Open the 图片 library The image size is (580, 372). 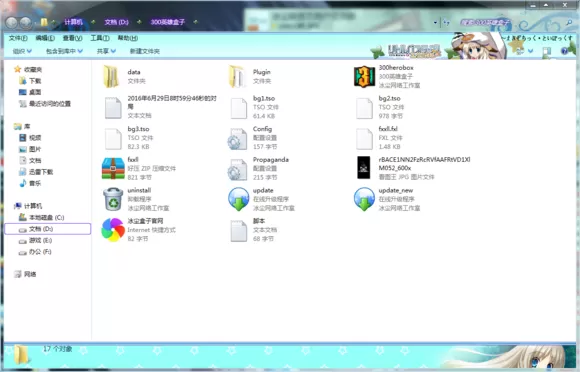coord(31,149)
